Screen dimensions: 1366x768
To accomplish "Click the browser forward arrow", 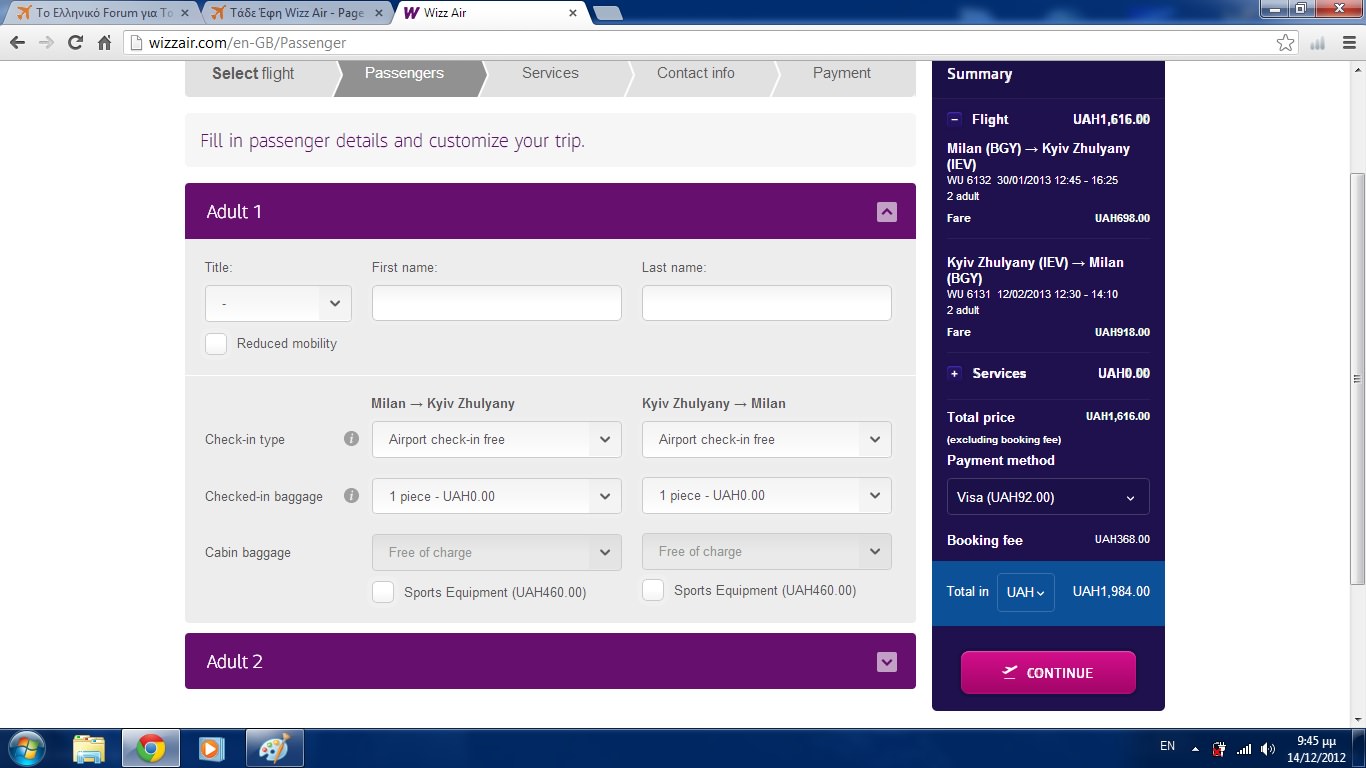I will pyautogui.click(x=46, y=43).
